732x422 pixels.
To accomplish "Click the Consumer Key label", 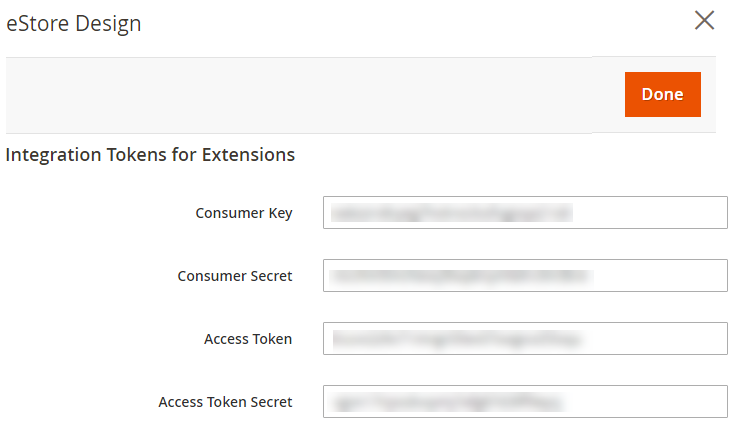I will tap(244, 213).
